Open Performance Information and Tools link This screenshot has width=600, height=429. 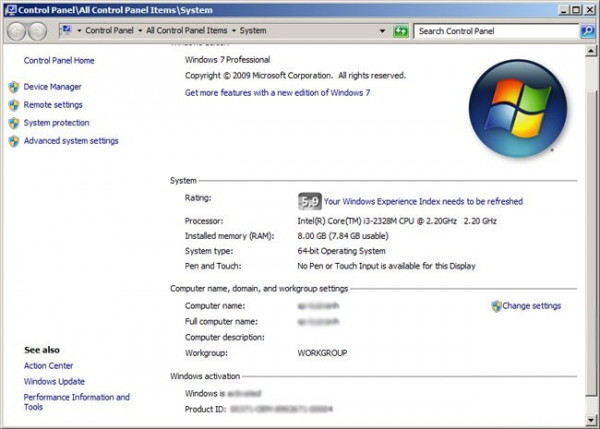[x=77, y=402]
